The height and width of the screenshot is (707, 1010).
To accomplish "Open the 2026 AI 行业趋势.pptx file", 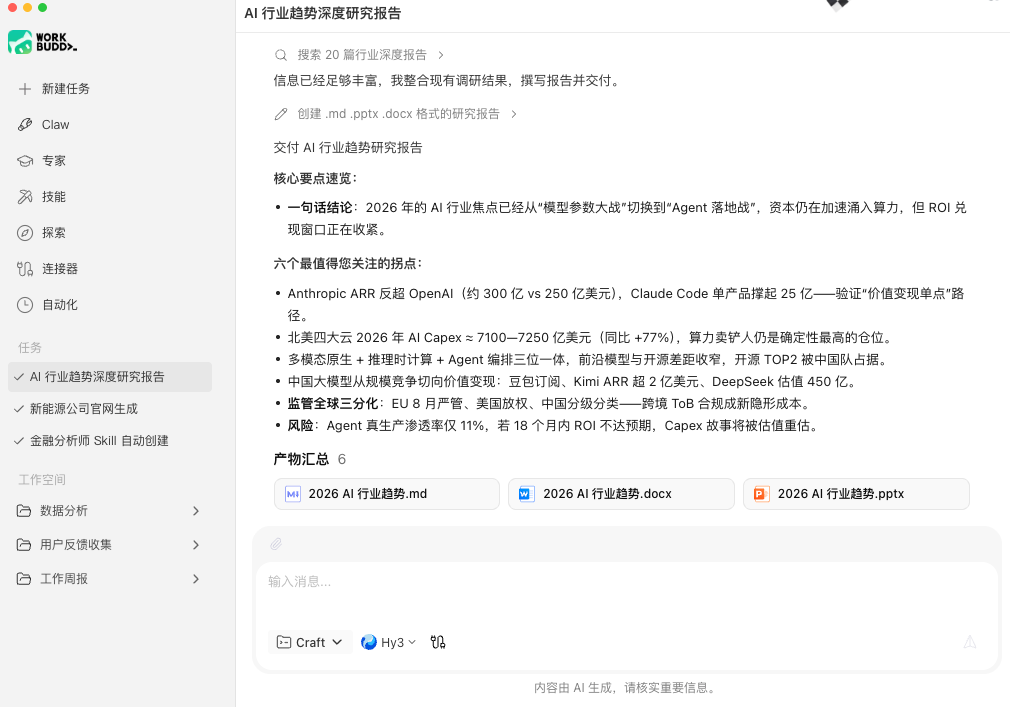I will tap(856, 494).
